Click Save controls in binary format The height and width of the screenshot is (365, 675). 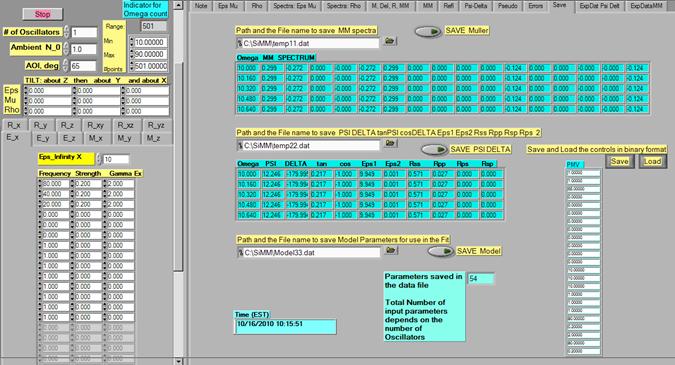(x=619, y=161)
